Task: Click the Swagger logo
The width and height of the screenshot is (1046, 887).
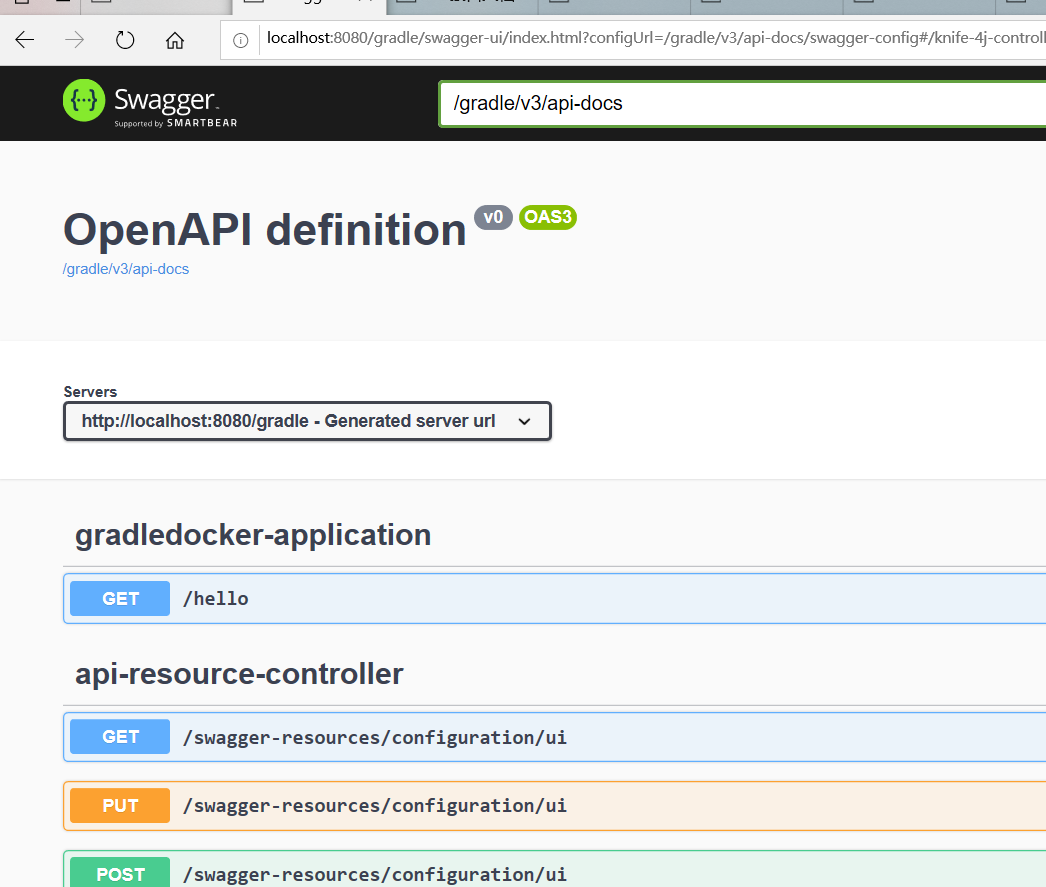Action: [x=150, y=103]
